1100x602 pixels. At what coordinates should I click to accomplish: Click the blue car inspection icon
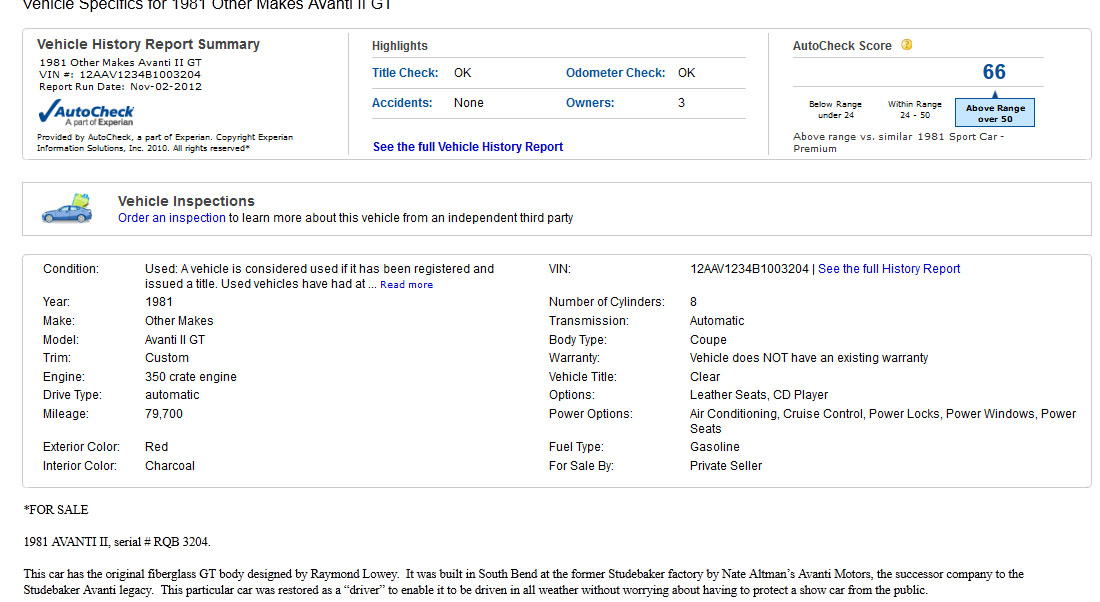click(67, 208)
